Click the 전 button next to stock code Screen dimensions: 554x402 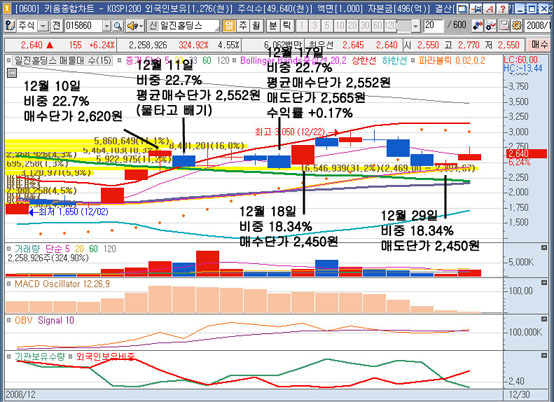(x=57, y=25)
